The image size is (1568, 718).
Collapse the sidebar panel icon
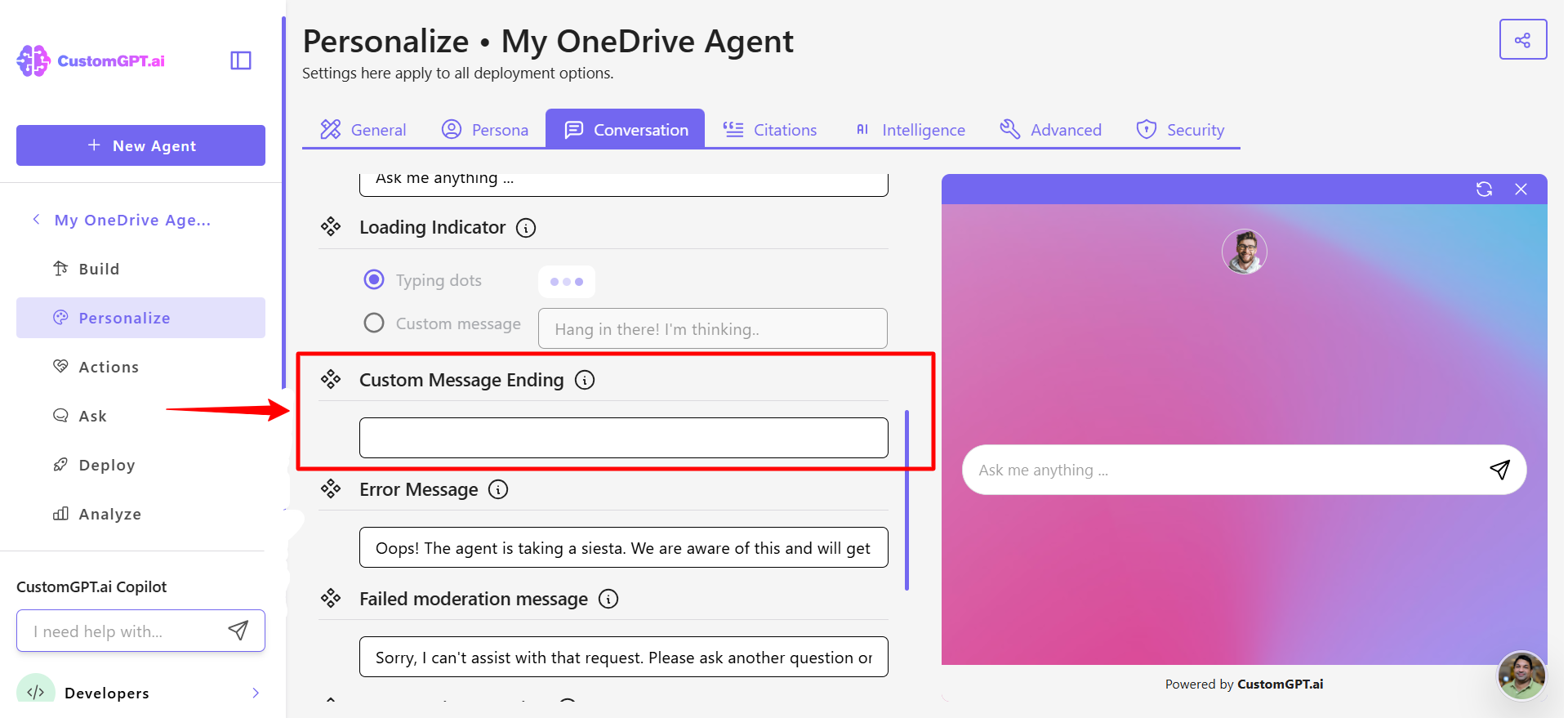[x=241, y=60]
